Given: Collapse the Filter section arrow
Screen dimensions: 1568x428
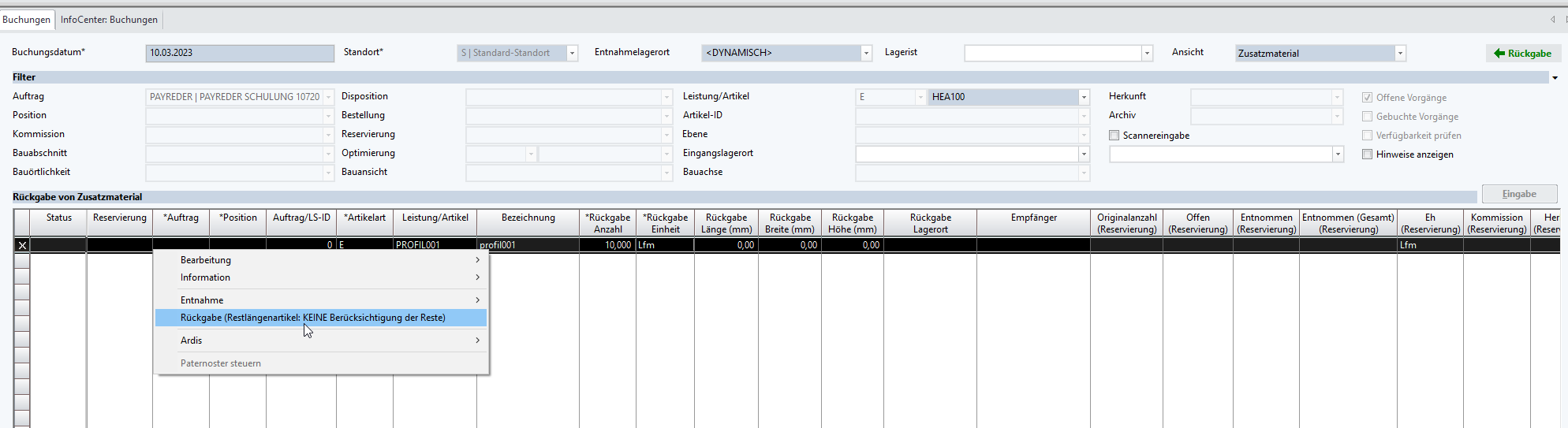Looking at the screenshot, I should (x=1555, y=77).
